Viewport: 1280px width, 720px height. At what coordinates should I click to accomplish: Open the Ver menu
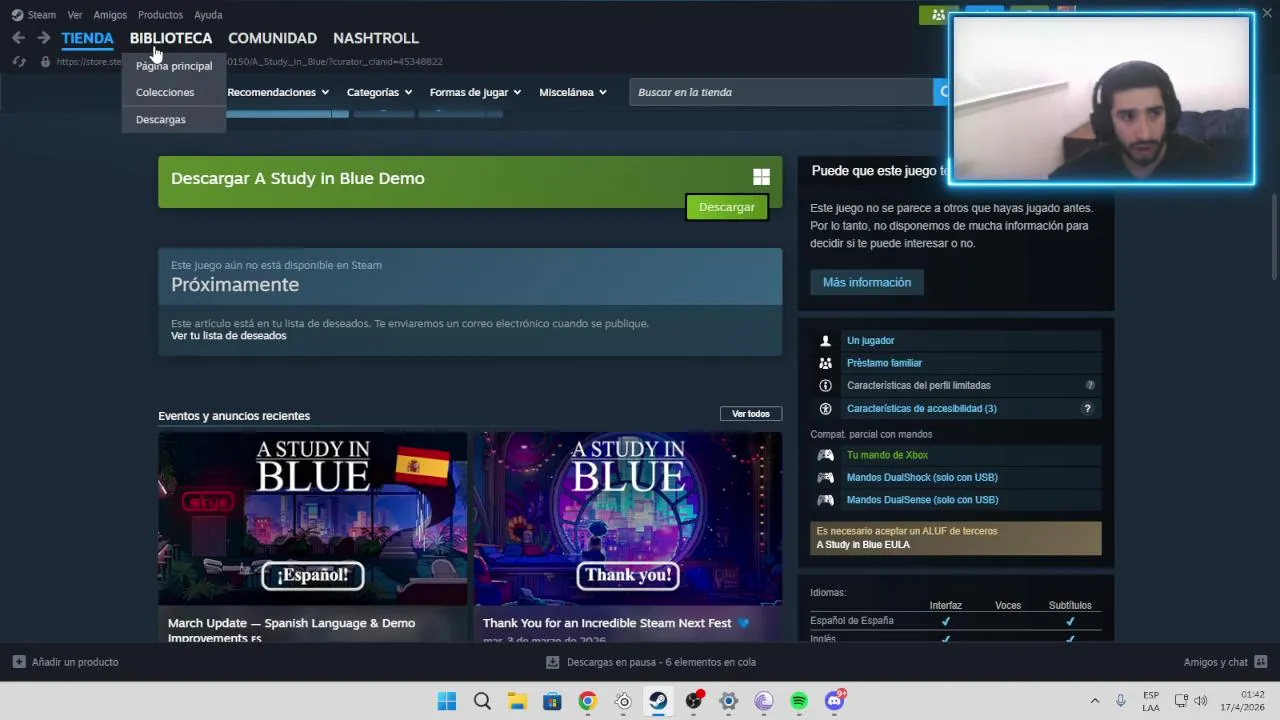click(x=75, y=15)
